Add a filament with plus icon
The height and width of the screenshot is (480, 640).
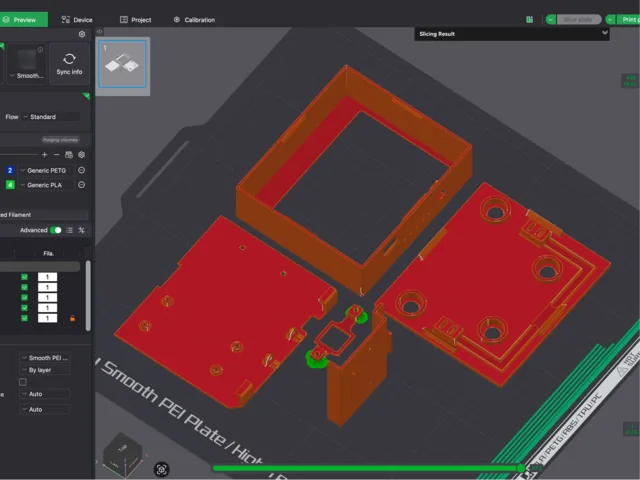coord(44,155)
